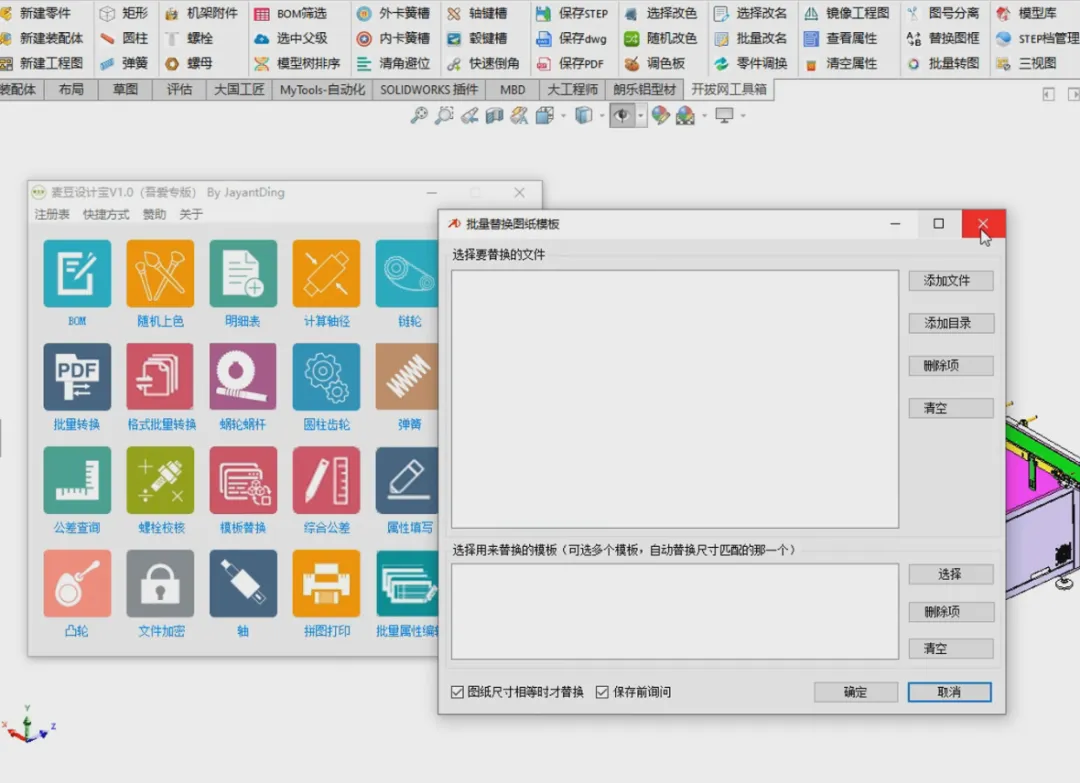Click the 取消 button

949,692
